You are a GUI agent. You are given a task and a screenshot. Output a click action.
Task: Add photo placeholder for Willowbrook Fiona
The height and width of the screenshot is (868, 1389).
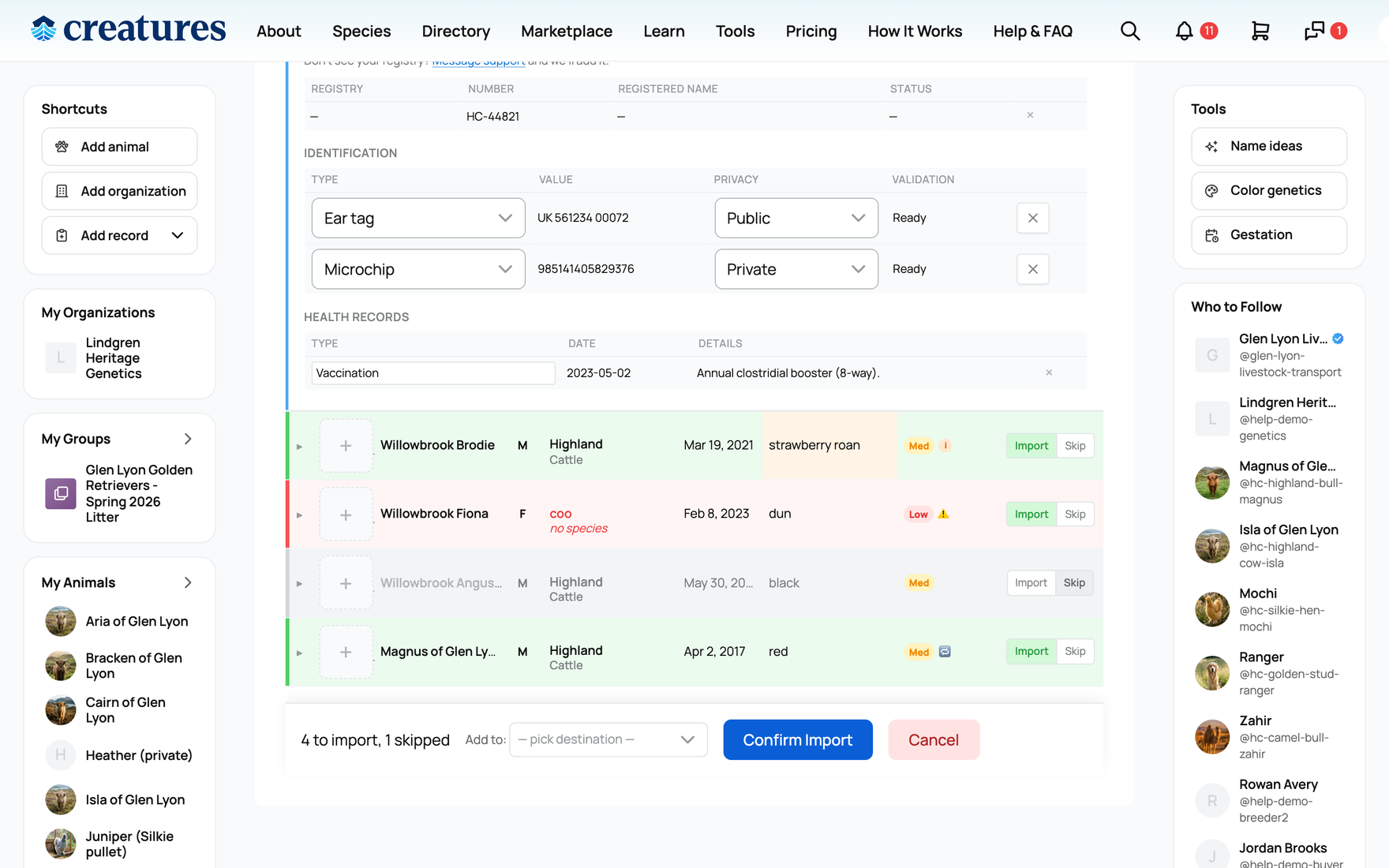[346, 514]
